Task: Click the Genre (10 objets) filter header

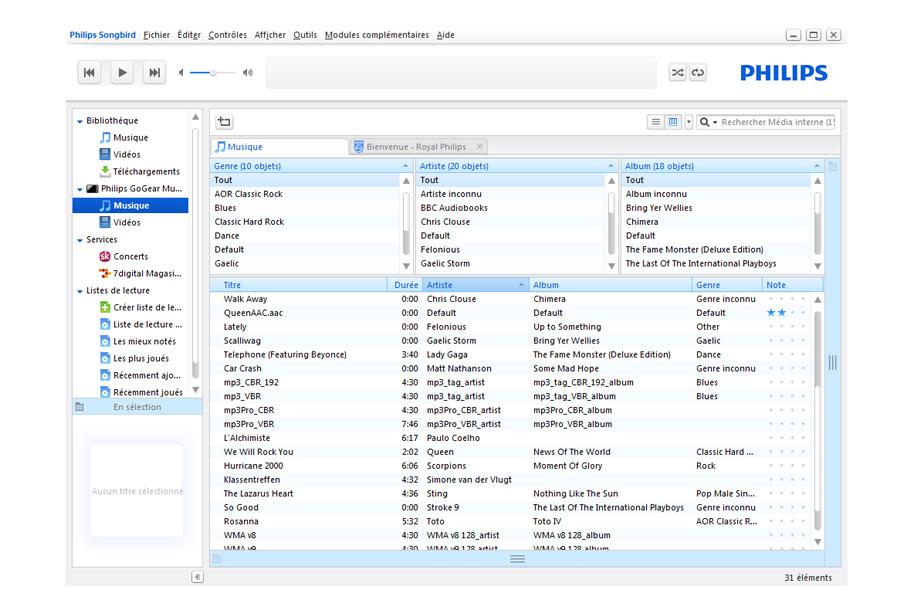Action: [311, 166]
